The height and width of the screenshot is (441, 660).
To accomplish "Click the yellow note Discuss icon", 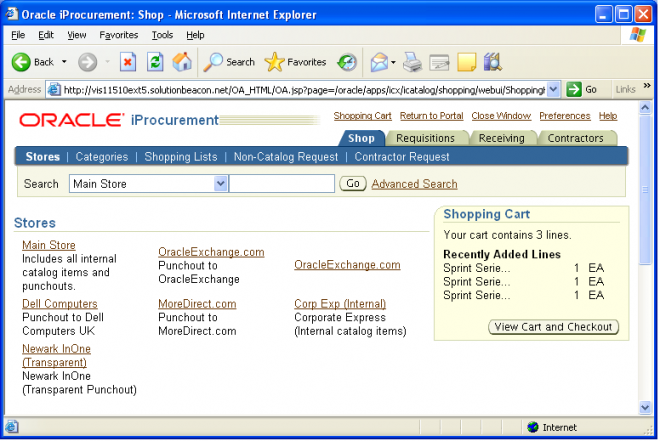I will tap(466, 62).
